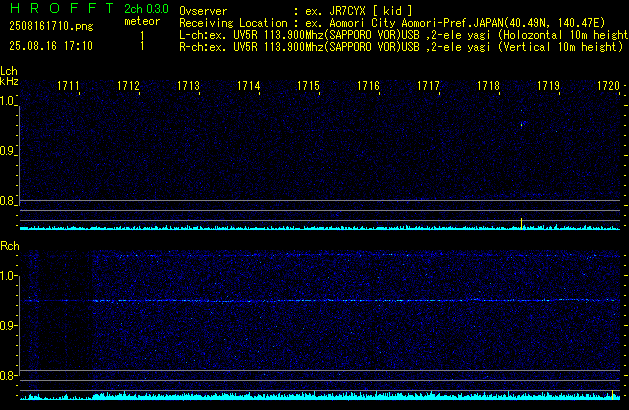Click the HROFFT program title text

click(x=62, y=8)
